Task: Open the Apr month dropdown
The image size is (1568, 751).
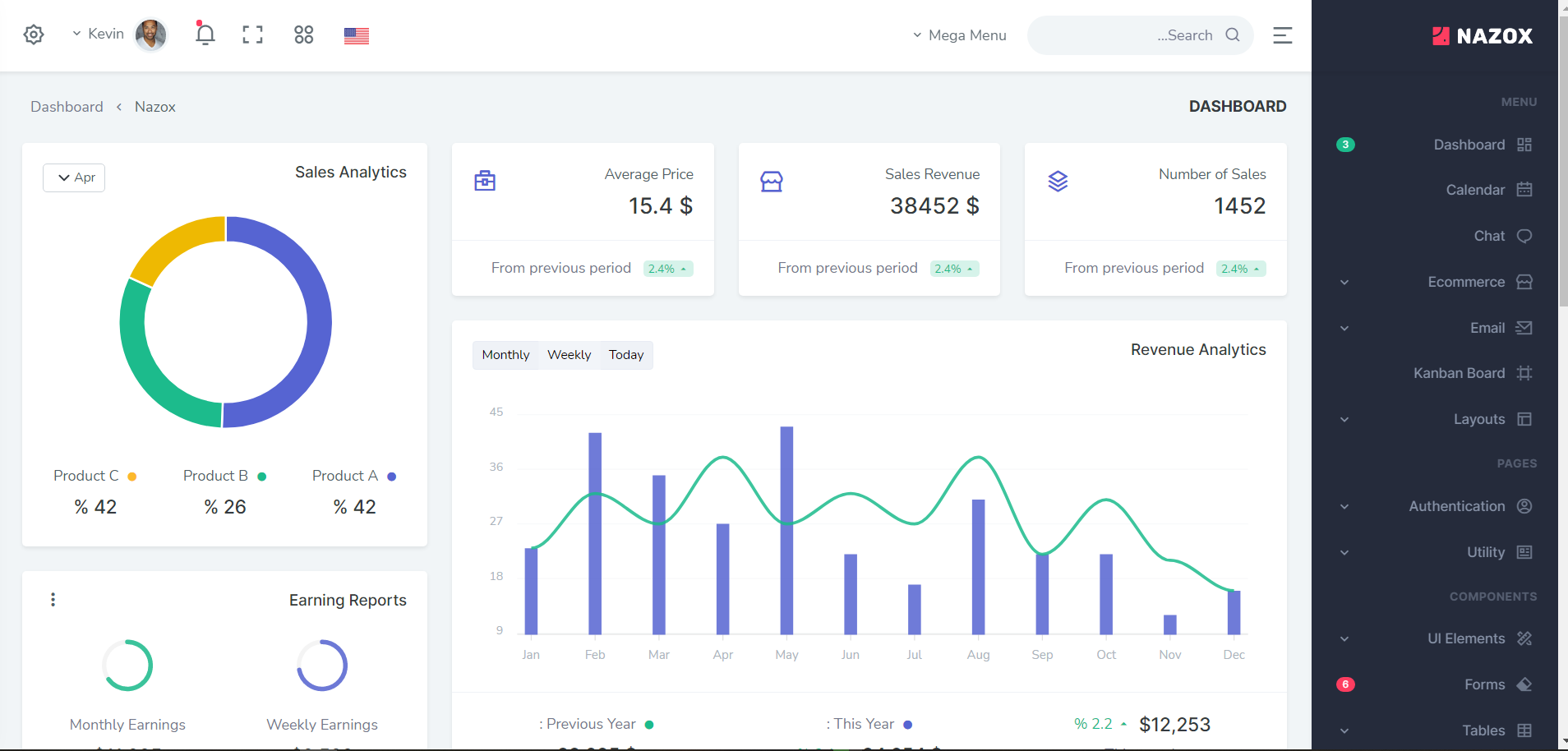Action: pos(75,177)
